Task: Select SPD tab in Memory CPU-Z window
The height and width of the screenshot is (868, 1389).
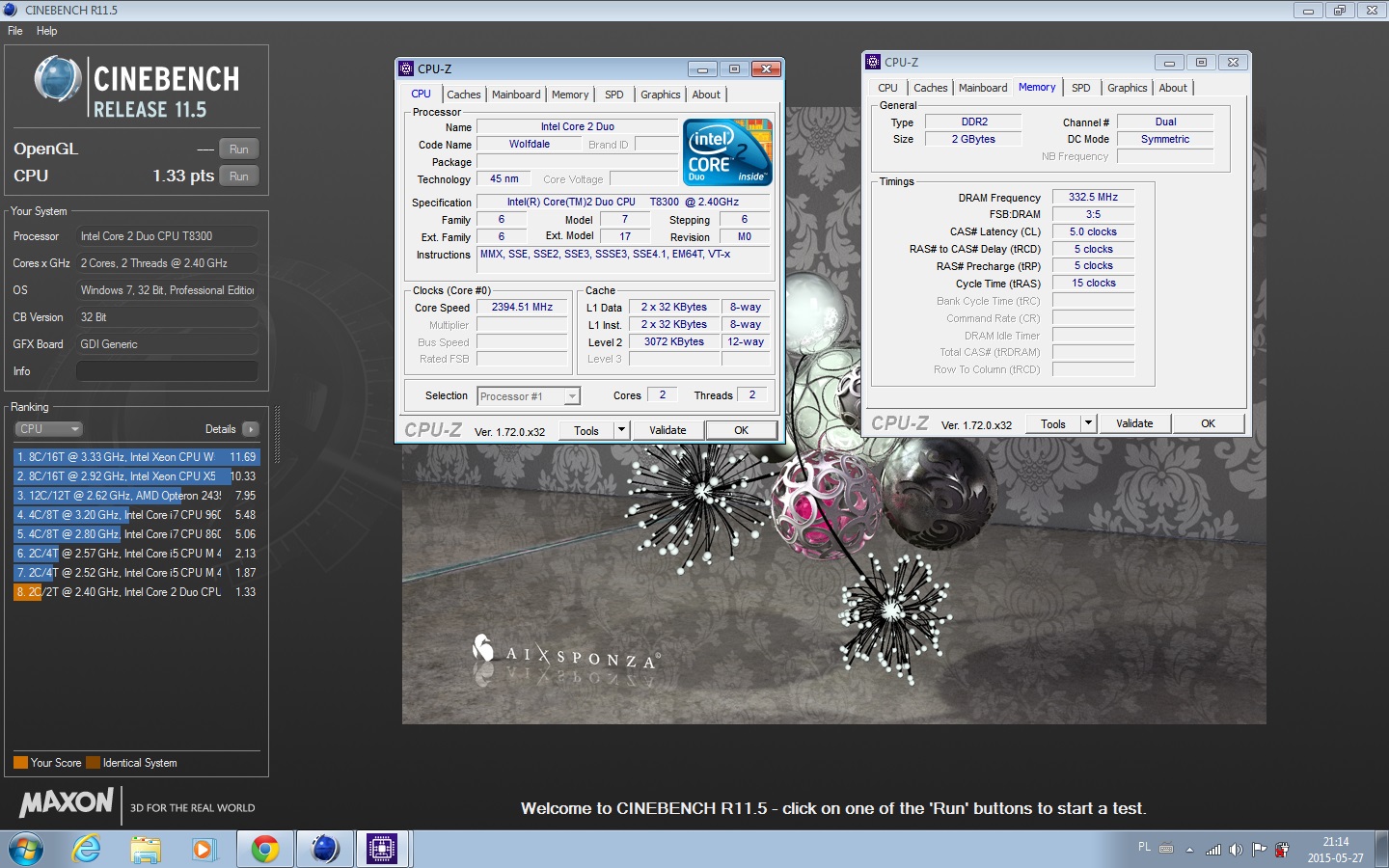Action: [1081, 88]
